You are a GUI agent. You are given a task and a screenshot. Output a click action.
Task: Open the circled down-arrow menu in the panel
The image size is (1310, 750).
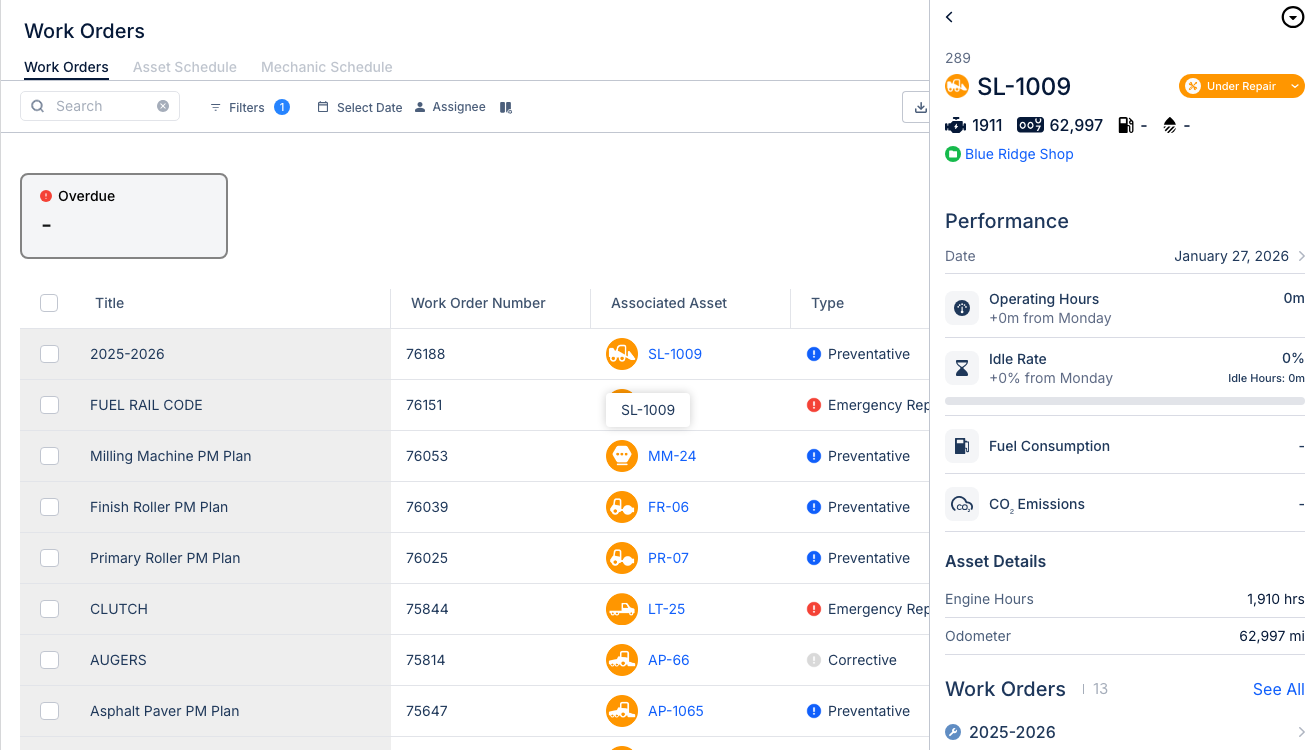point(1292,17)
